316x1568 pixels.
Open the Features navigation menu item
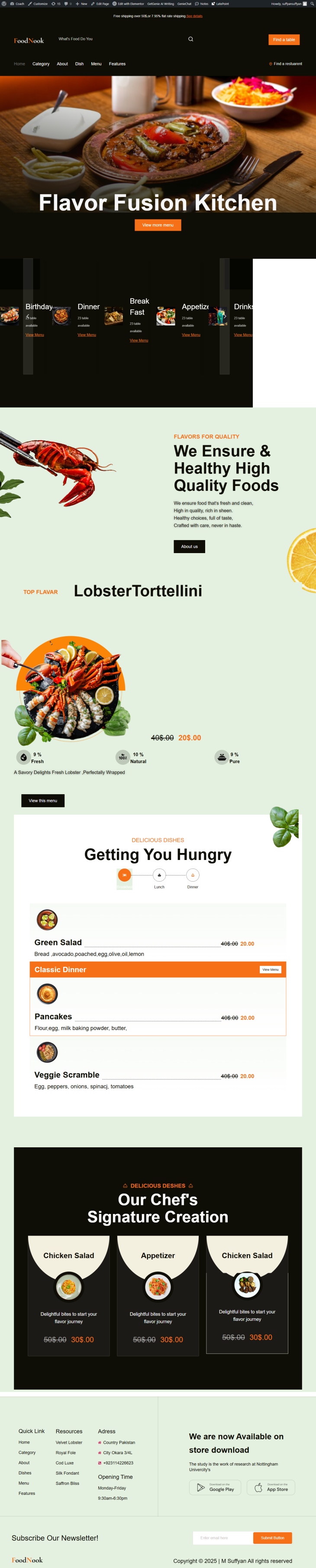[117, 64]
